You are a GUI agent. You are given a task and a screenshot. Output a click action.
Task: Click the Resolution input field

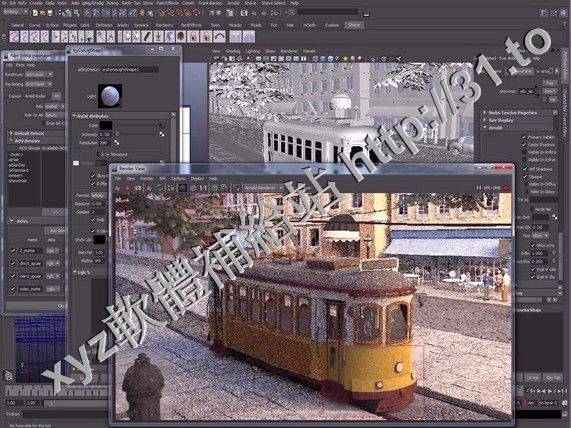105,143
